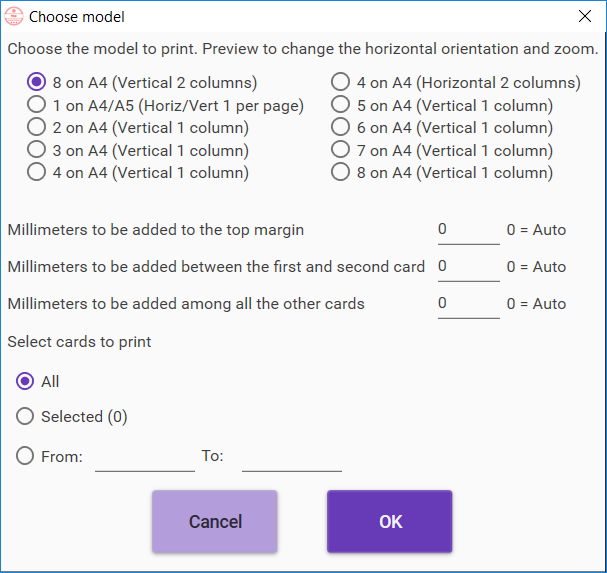This screenshot has height=573, width=607.
Task: Enable the From/To range option
Action: click(x=26, y=456)
